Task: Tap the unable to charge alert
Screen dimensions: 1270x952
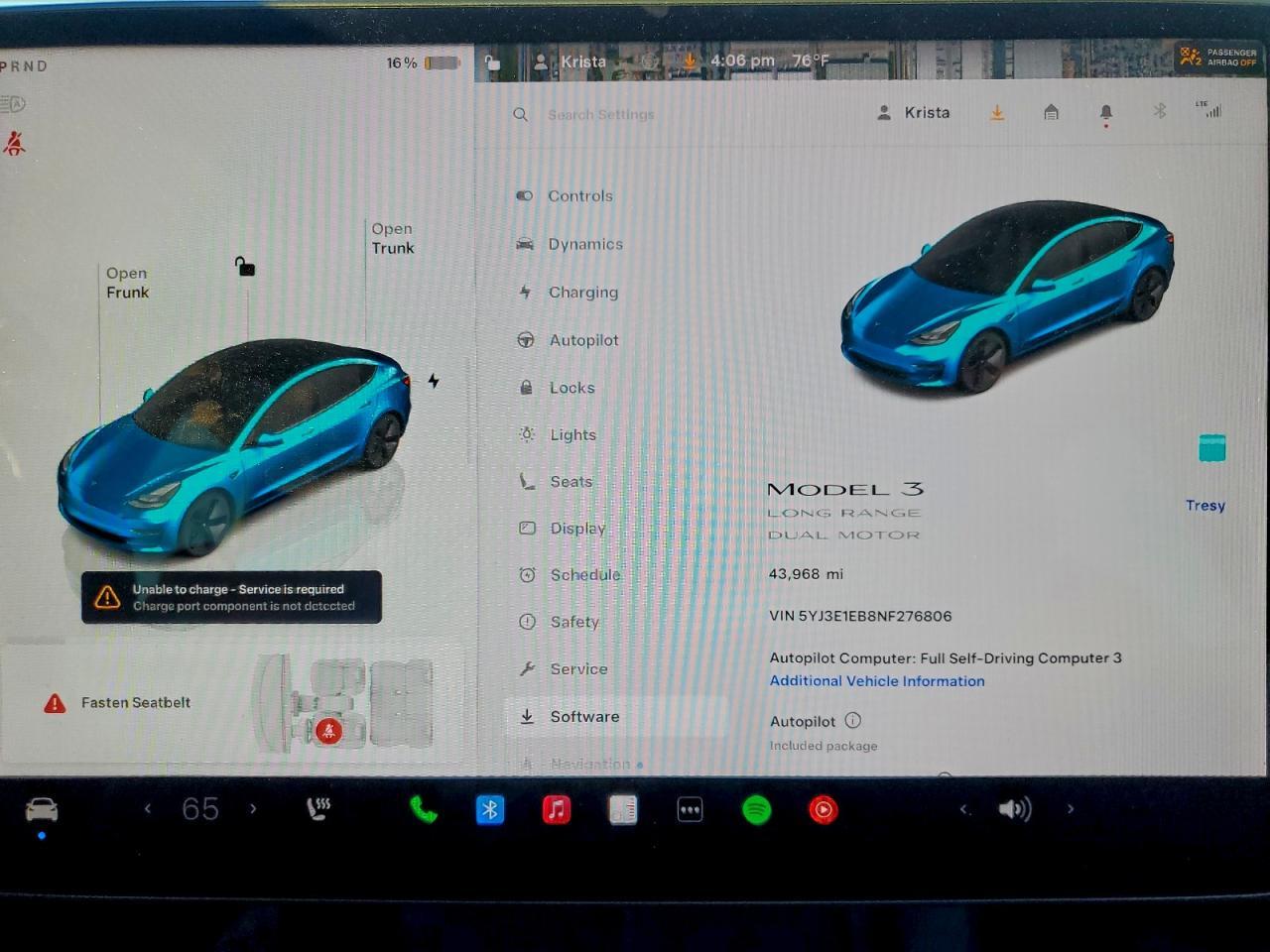Action: (x=231, y=597)
